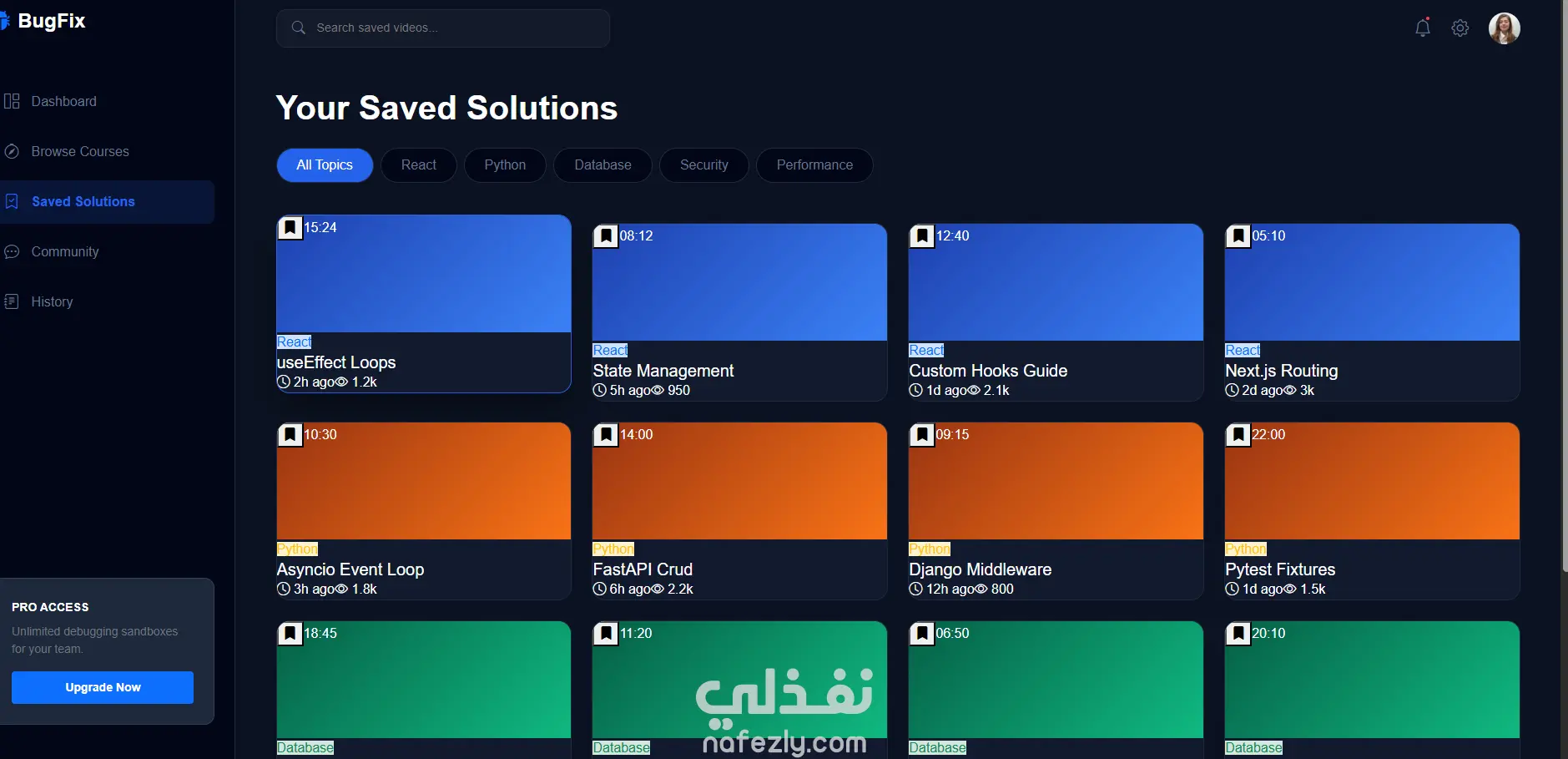Toggle bookmark on Pytest Fixtures video
Screen dimensions: 1568x759
pos(1238,434)
